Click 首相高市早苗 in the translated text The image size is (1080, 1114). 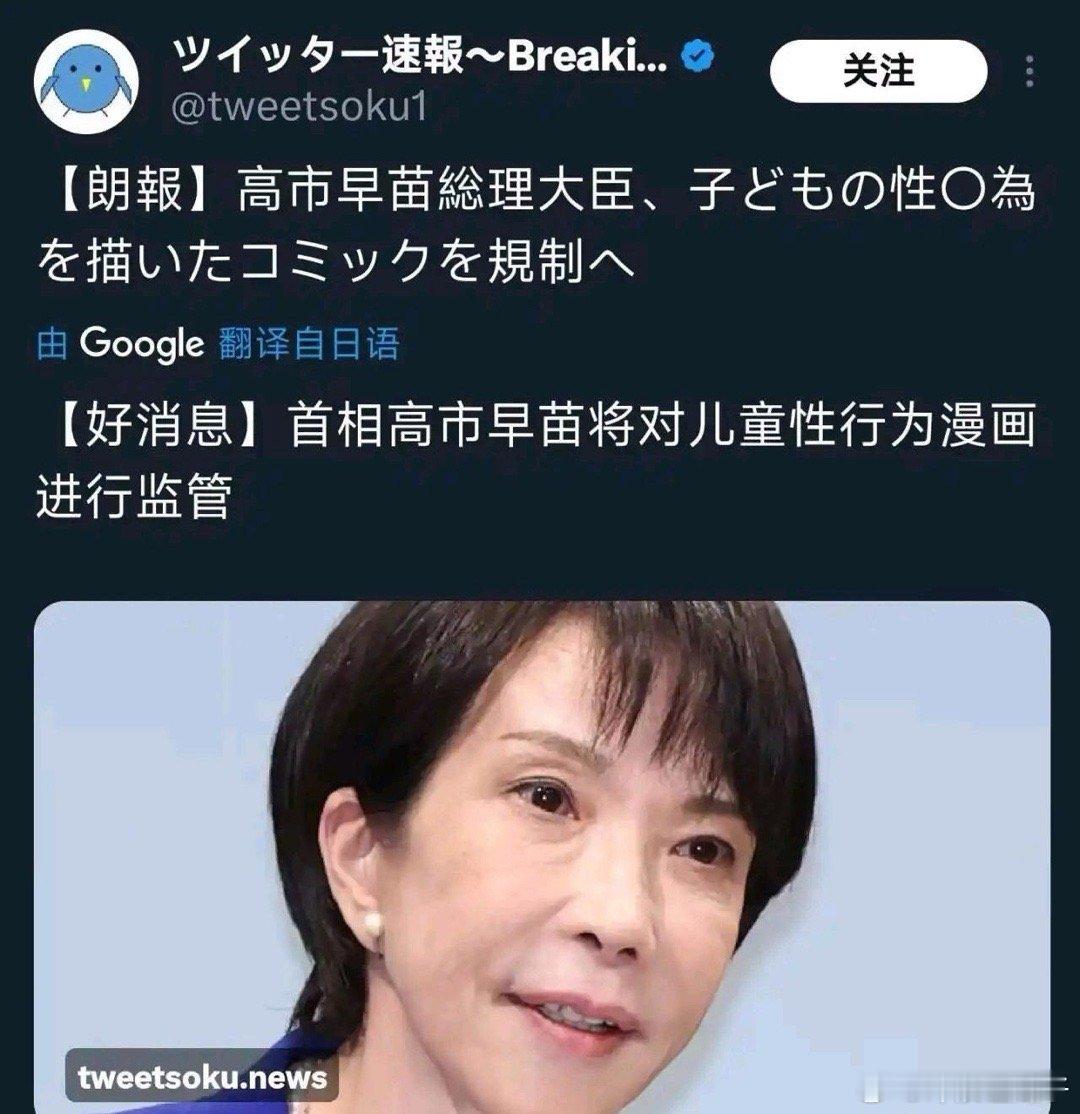[x=436, y=426]
